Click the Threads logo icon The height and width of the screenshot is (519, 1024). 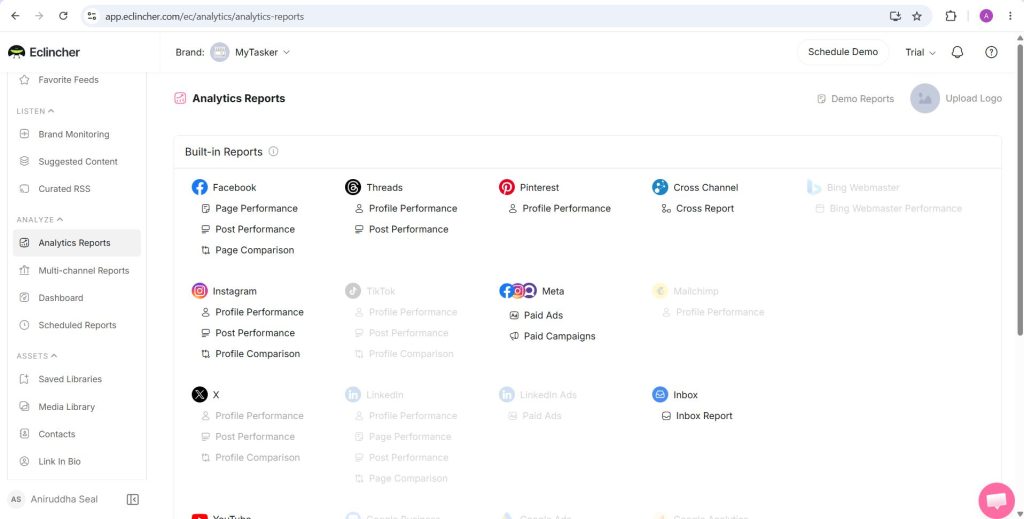coord(353,187)
